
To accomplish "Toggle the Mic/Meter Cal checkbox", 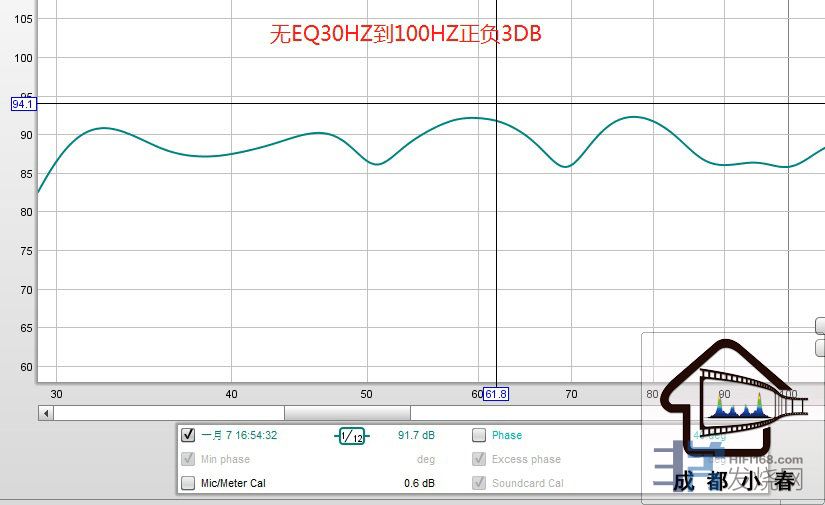I will (188, 483).
